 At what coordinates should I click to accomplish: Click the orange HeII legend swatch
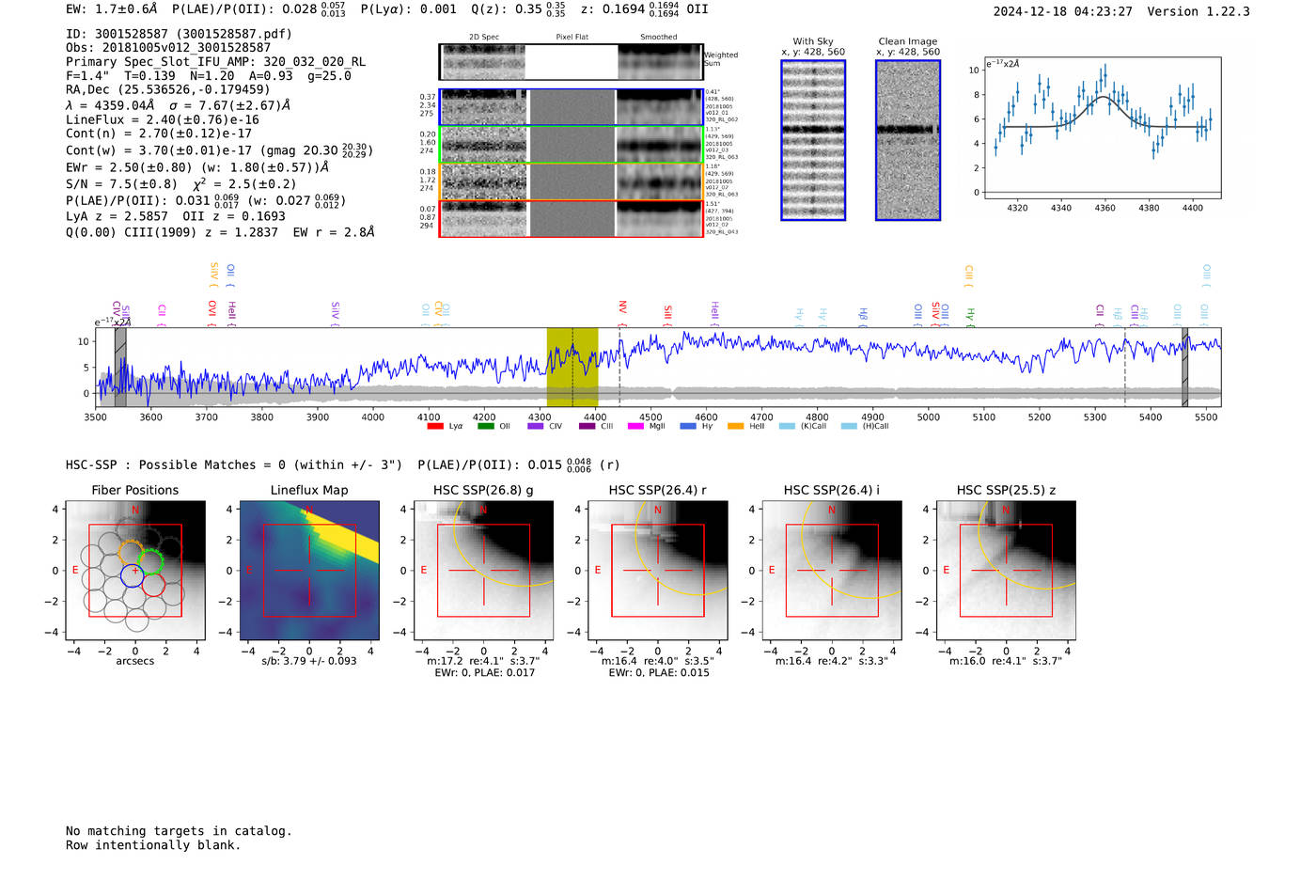pyautogui.click(x=735, y=426)
